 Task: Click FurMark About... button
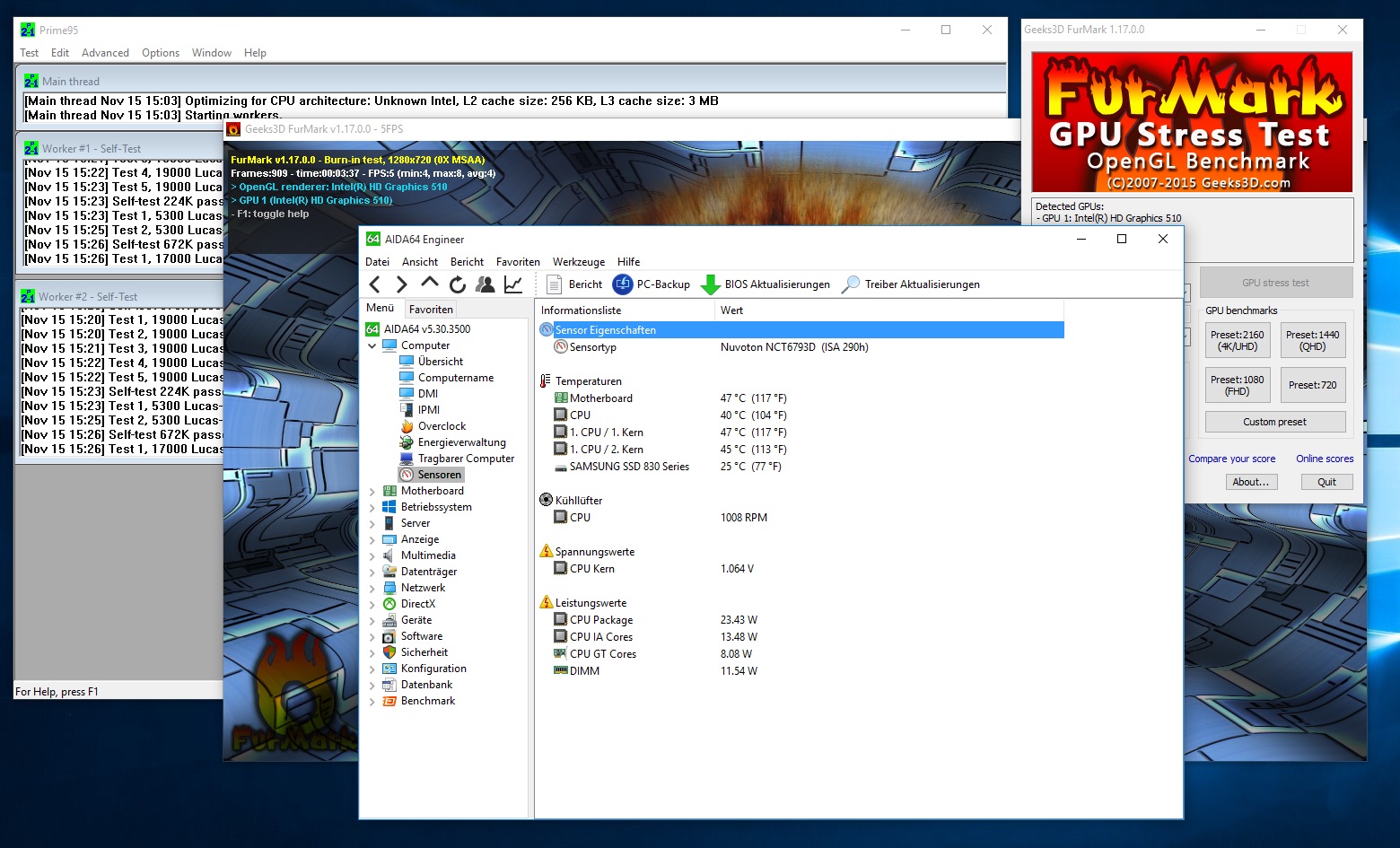[x=1250, y=482]
